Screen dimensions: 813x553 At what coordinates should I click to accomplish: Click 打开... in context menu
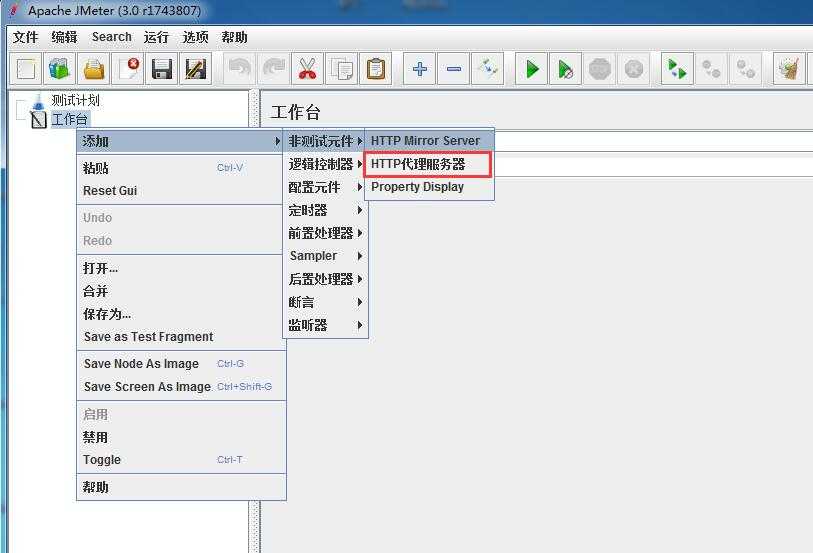click(x=181, y=268)
